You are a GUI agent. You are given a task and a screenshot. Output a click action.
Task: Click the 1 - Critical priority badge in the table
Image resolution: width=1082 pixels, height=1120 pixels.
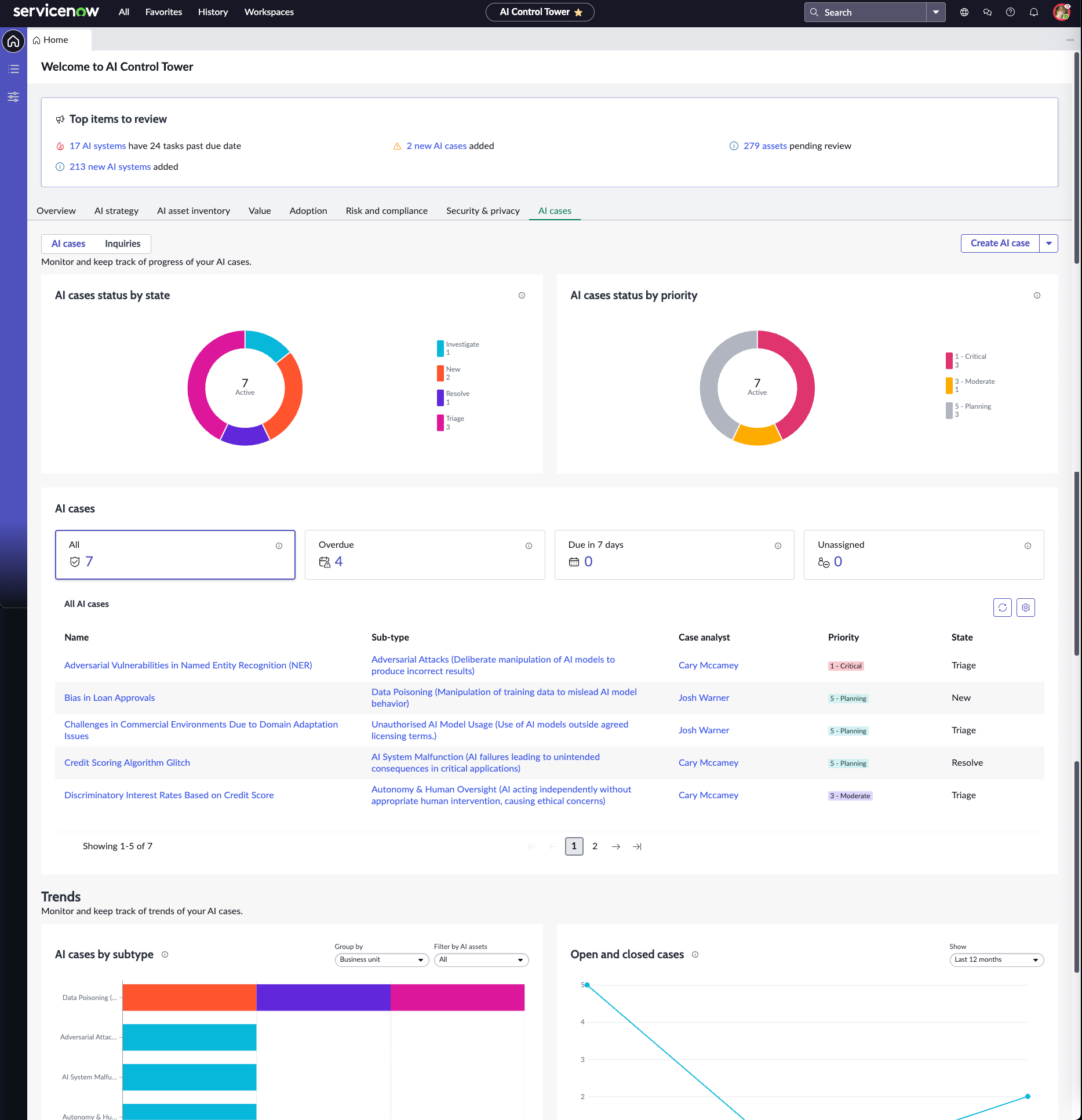(846, 666)
